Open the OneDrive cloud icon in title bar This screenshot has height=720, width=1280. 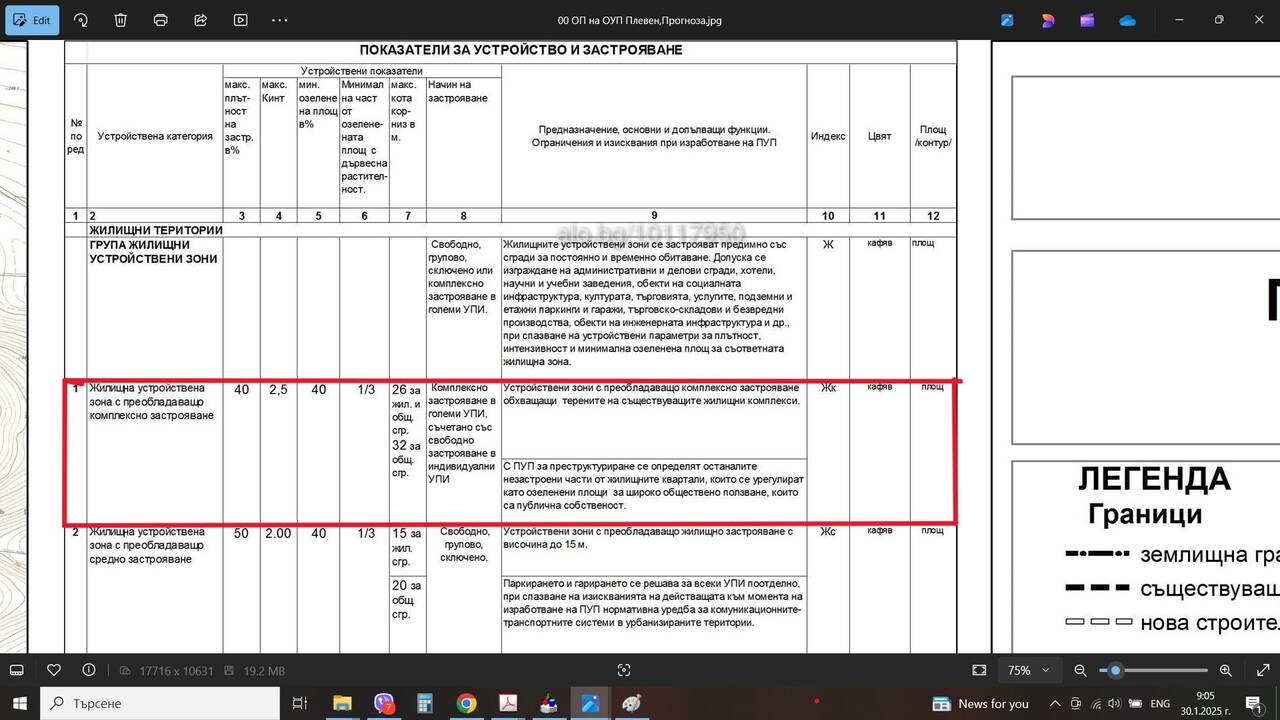point(1128,20)
